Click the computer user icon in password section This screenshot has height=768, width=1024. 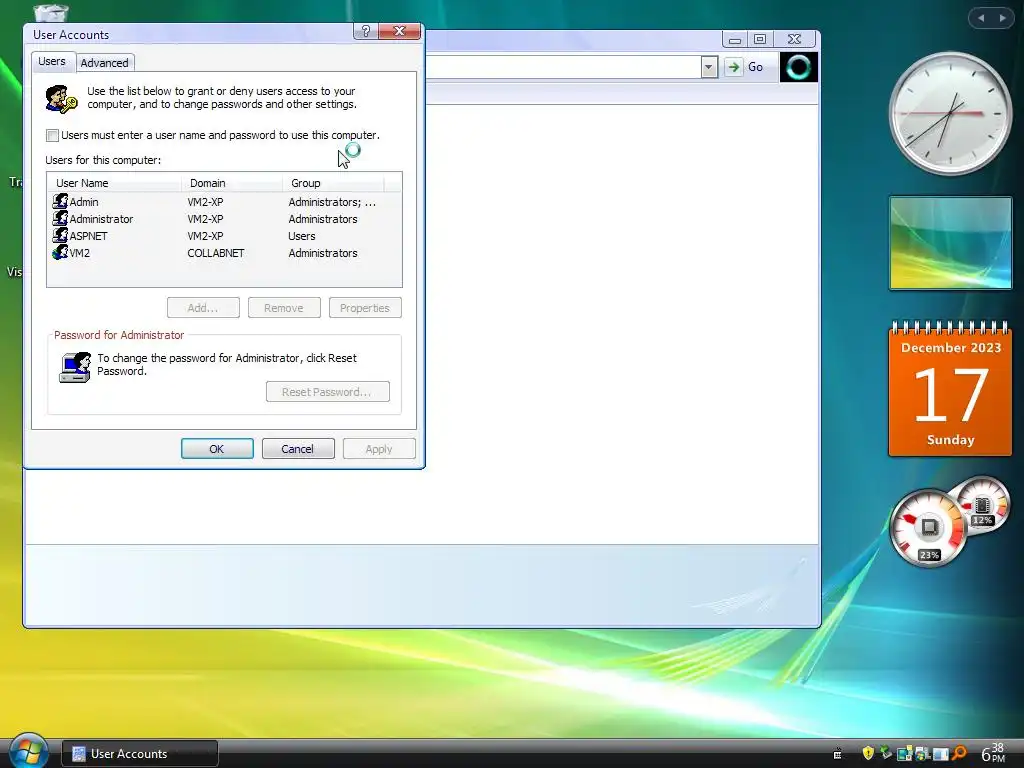pos(75,368)
